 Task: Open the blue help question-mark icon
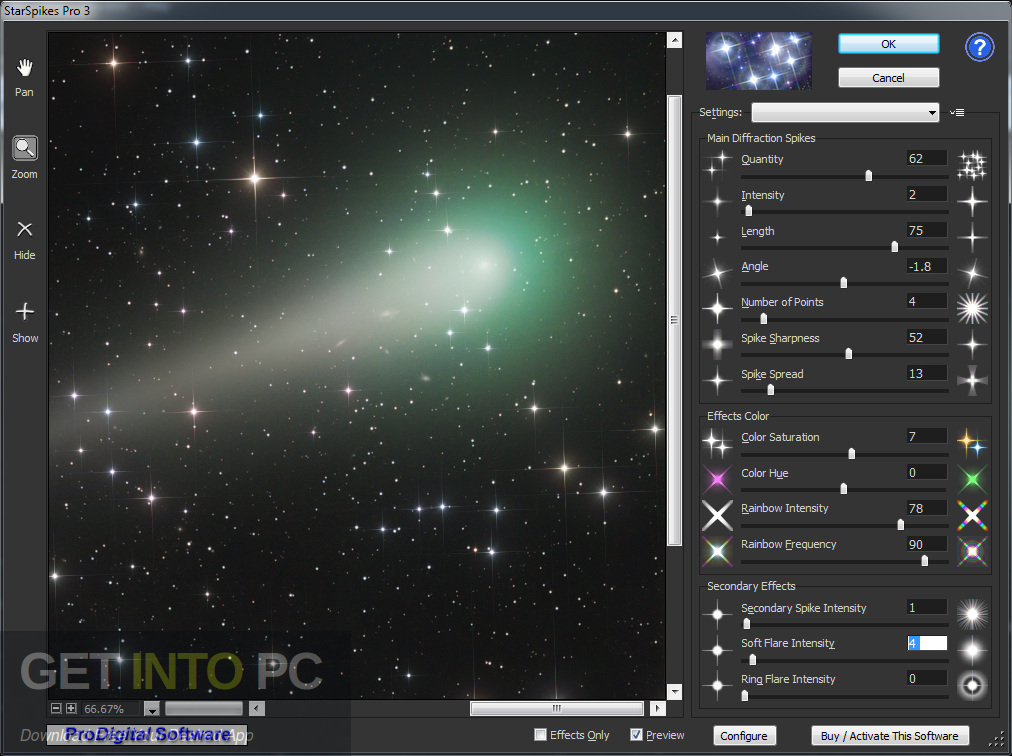[979, 46]
